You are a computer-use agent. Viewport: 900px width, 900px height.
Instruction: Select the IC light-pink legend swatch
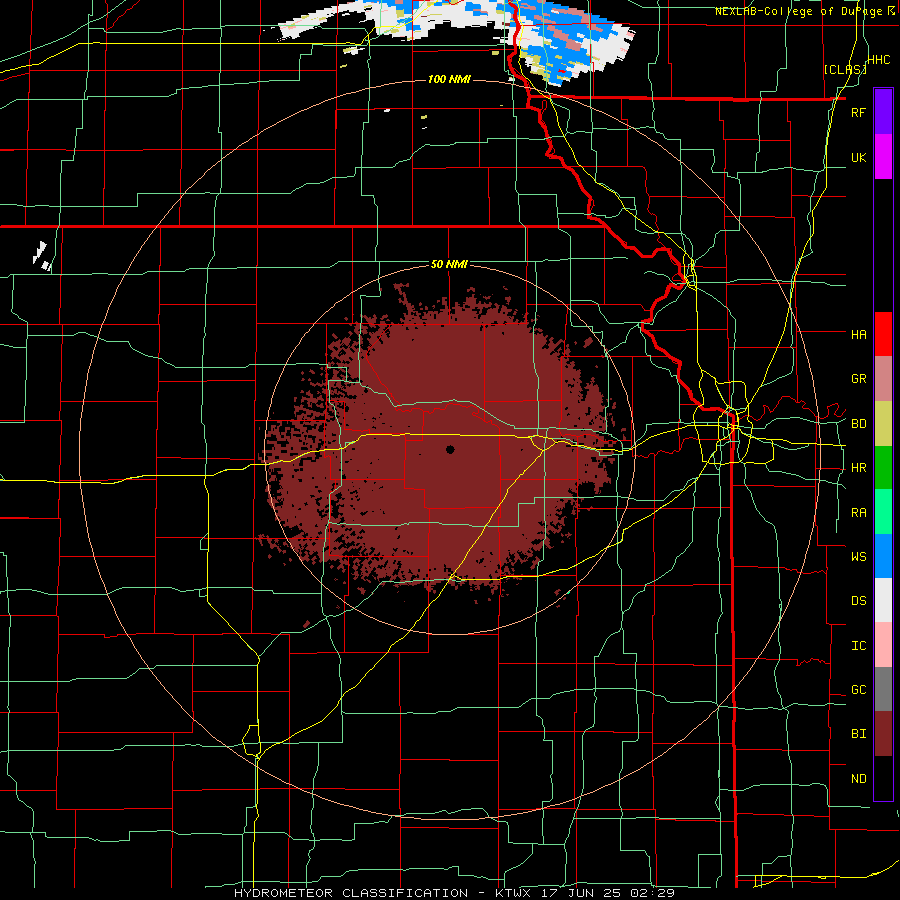883,645
